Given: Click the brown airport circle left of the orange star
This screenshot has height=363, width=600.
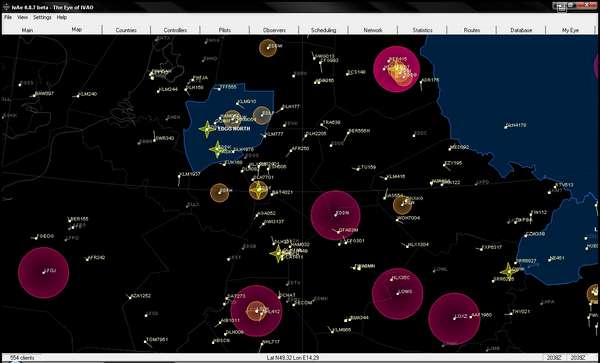Looking at the screenshot, I should pyautogui.click(x=220, y=193).
